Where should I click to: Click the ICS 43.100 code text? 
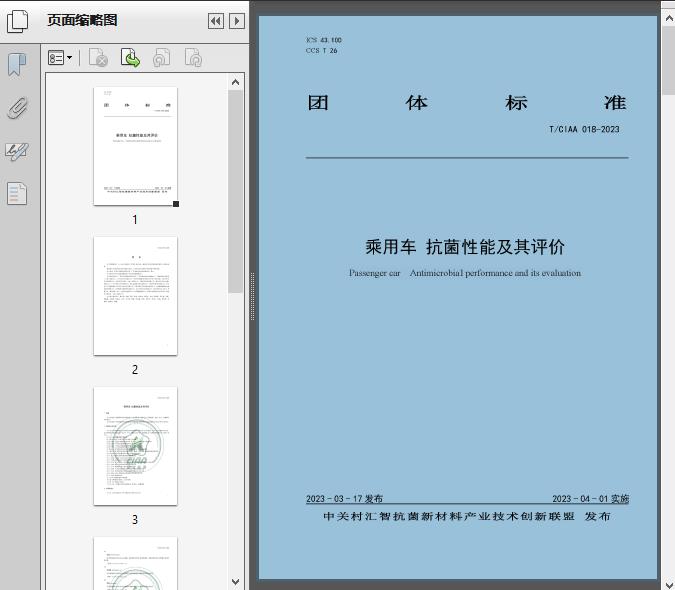tap(324, 40)
